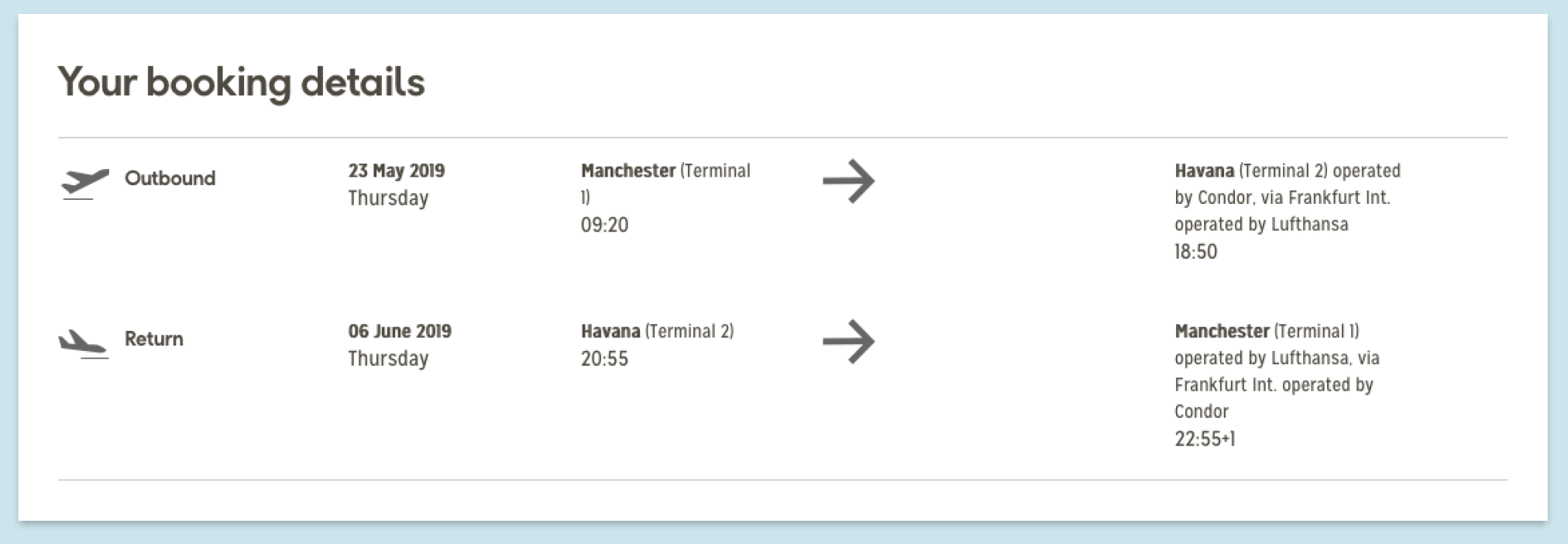This screenshot has width=1568, height=544.
Task: Click the 22:55+1 return arrival time
Action: click(1204, 439)
